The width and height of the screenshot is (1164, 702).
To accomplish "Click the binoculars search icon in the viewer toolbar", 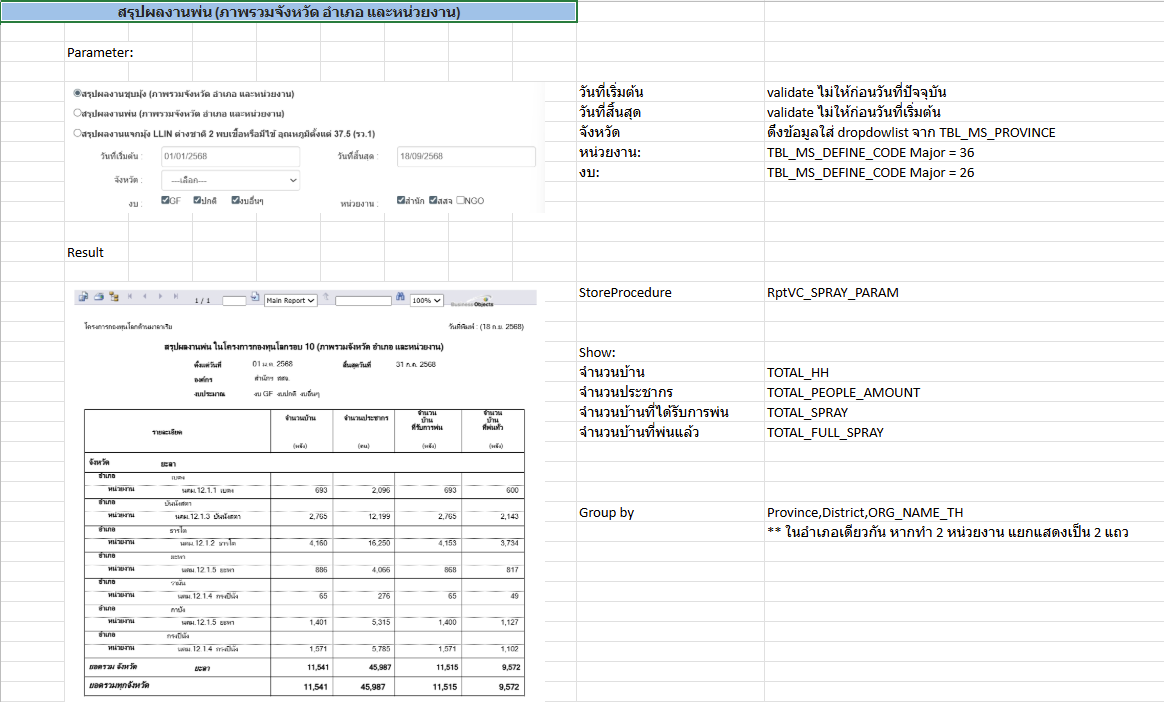I will (x=400, y=297).
